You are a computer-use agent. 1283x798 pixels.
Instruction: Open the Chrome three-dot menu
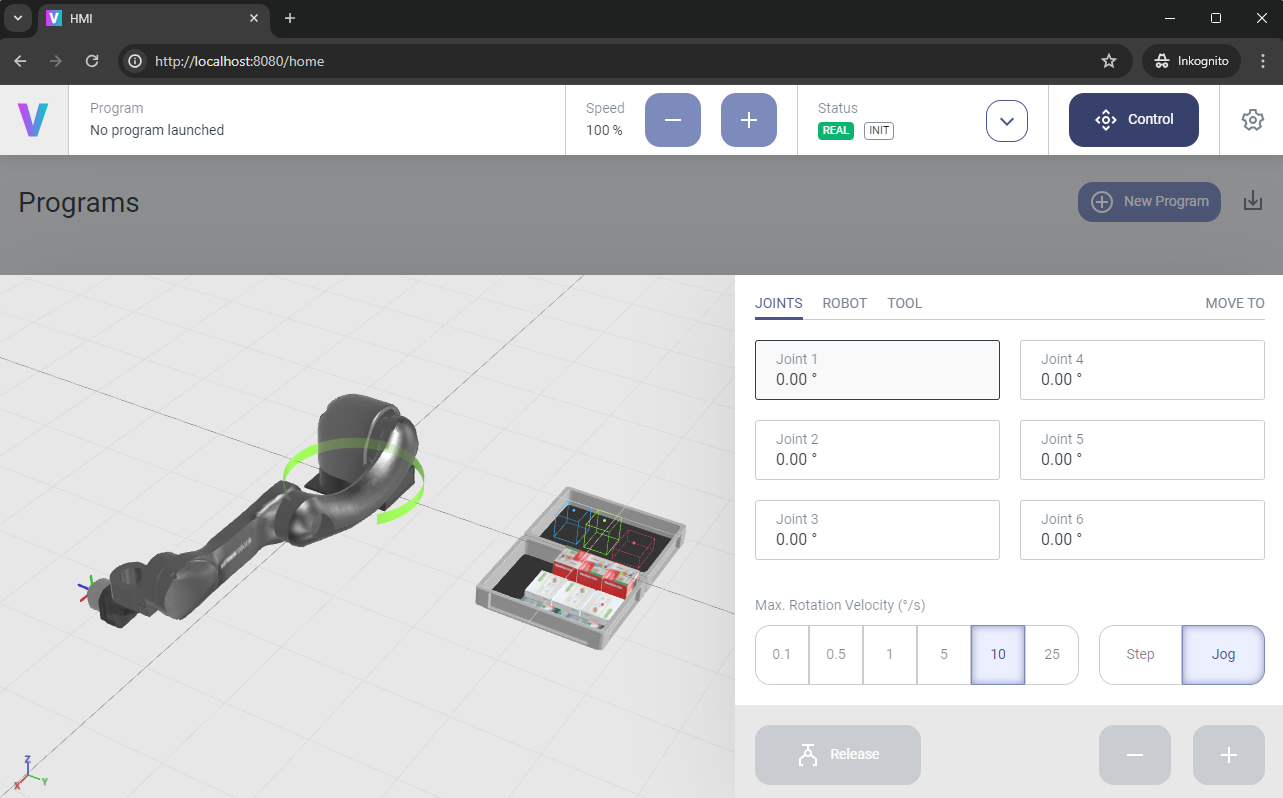pyautogui.click(x=1262, y=61)
